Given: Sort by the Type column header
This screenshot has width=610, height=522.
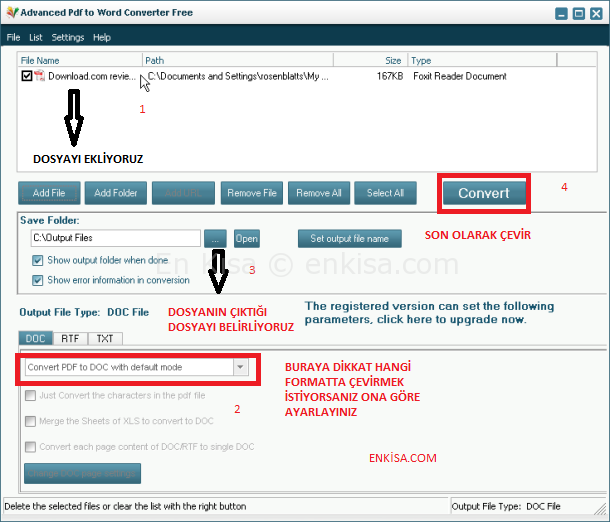Looking at the screenshot, I should [x=482, y=60].
